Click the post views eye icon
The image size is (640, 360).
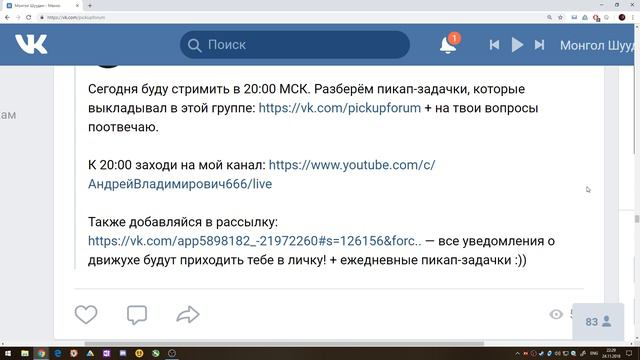click(556, 314)
